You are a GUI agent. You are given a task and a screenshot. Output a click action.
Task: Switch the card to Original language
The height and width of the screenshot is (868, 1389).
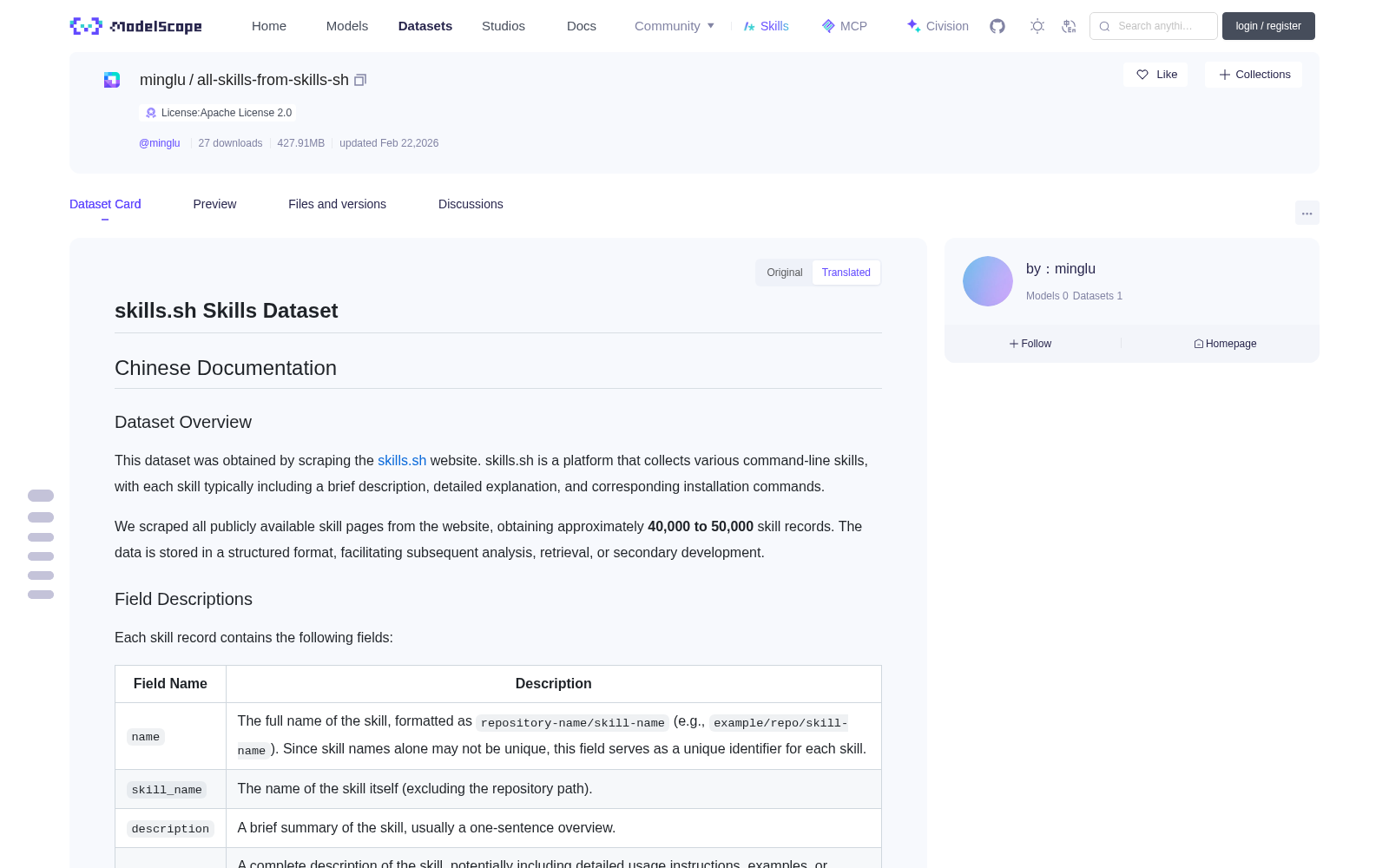coord(785,273)
